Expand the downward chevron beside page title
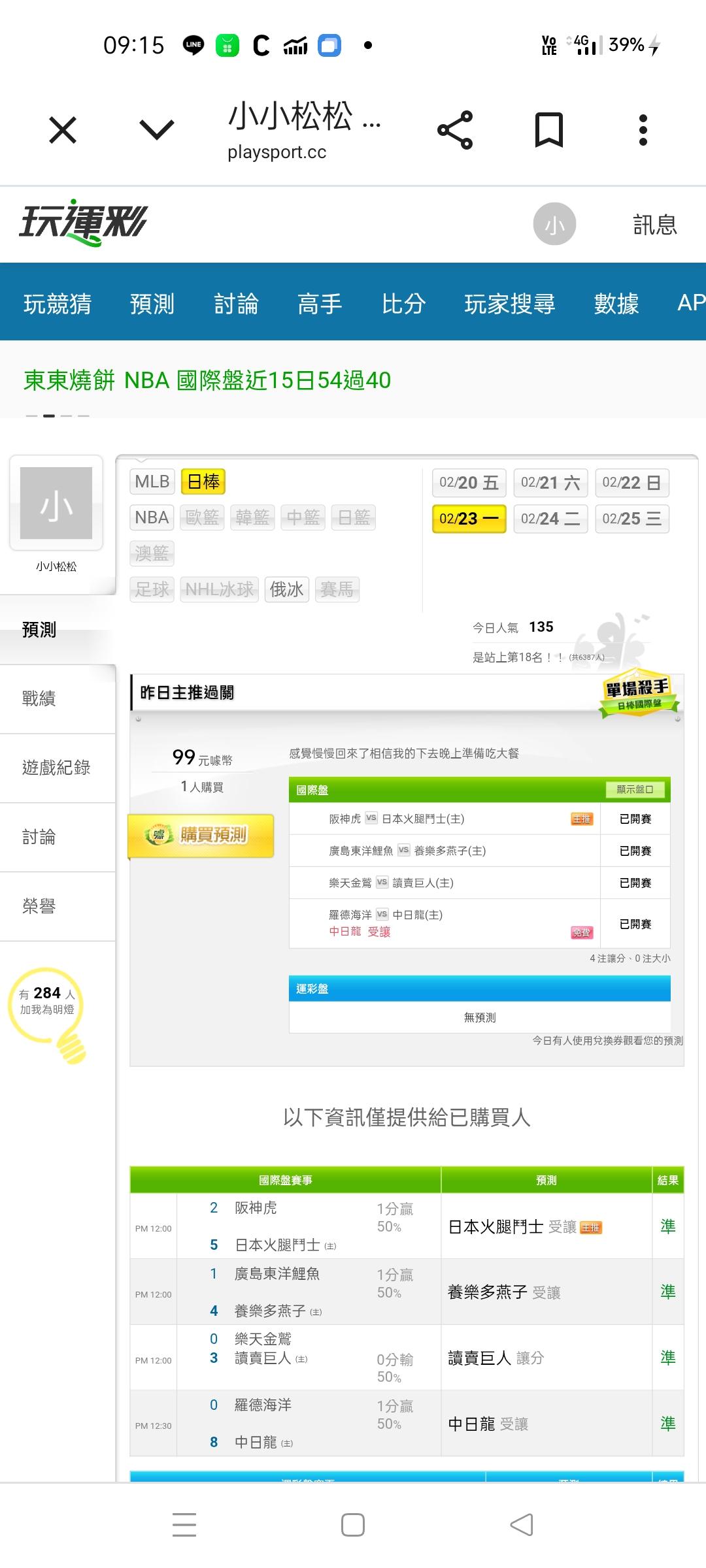 coord(157,129)
